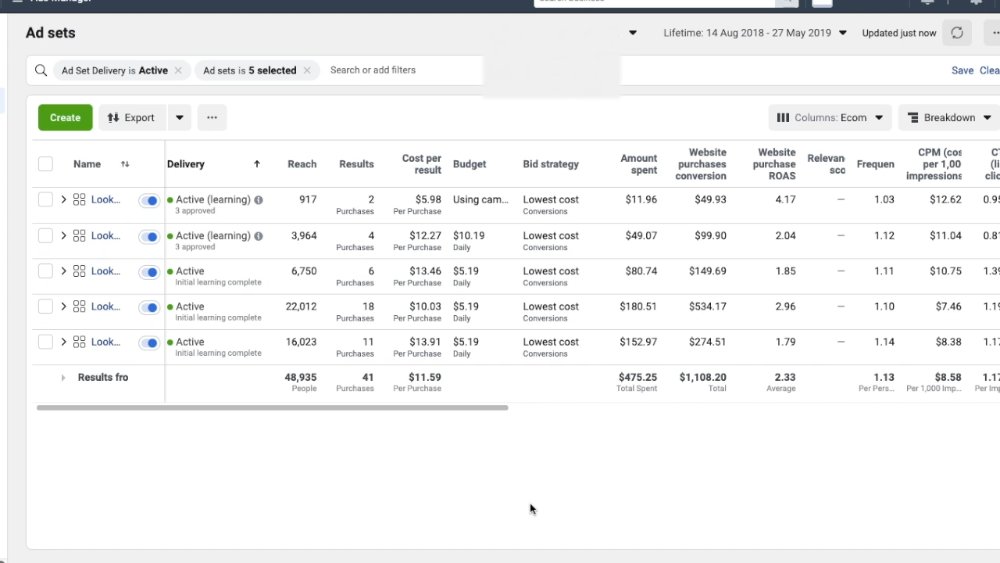Viewport: 1000px width, 563px height.
Task: Expand the ad set row with 6,750 reach
Action: tap(63, 271)
